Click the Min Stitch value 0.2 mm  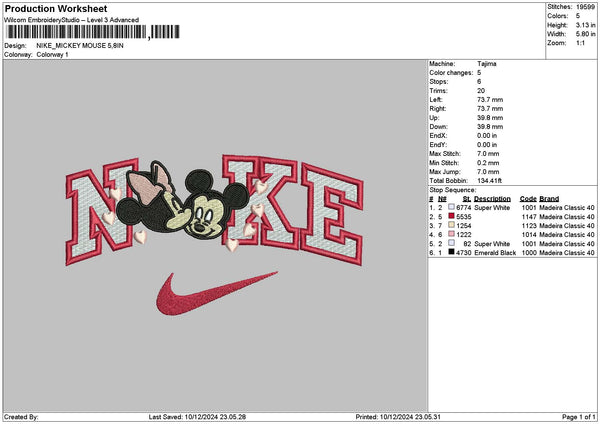click(x=488, y=163)
